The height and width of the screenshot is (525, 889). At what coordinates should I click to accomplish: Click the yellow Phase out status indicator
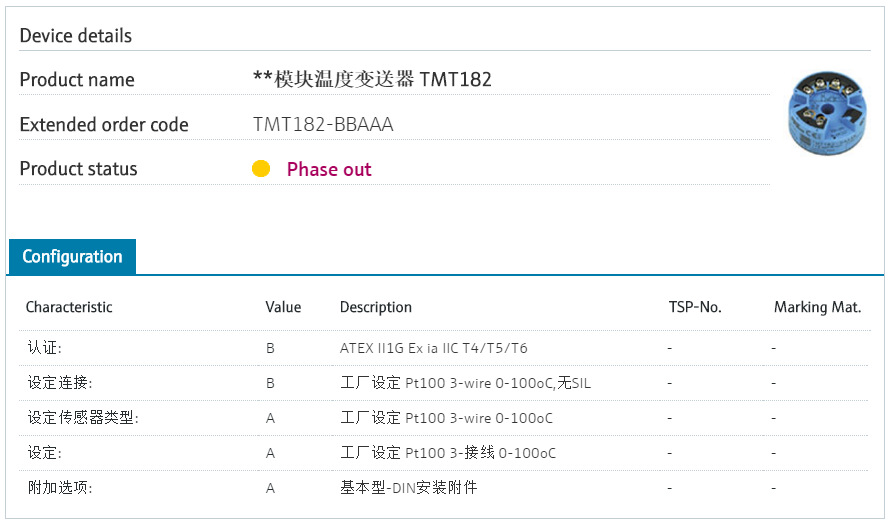coord(261,169)
